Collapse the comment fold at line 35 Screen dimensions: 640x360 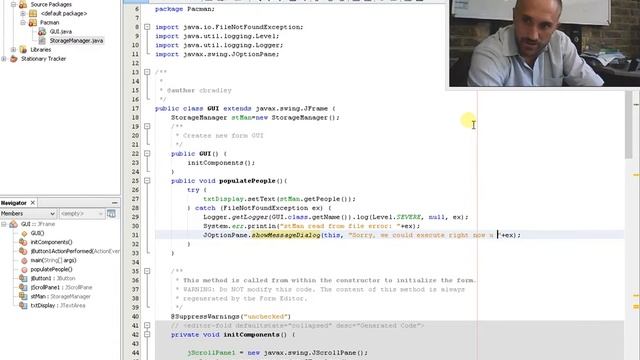[x=147, y=271]
